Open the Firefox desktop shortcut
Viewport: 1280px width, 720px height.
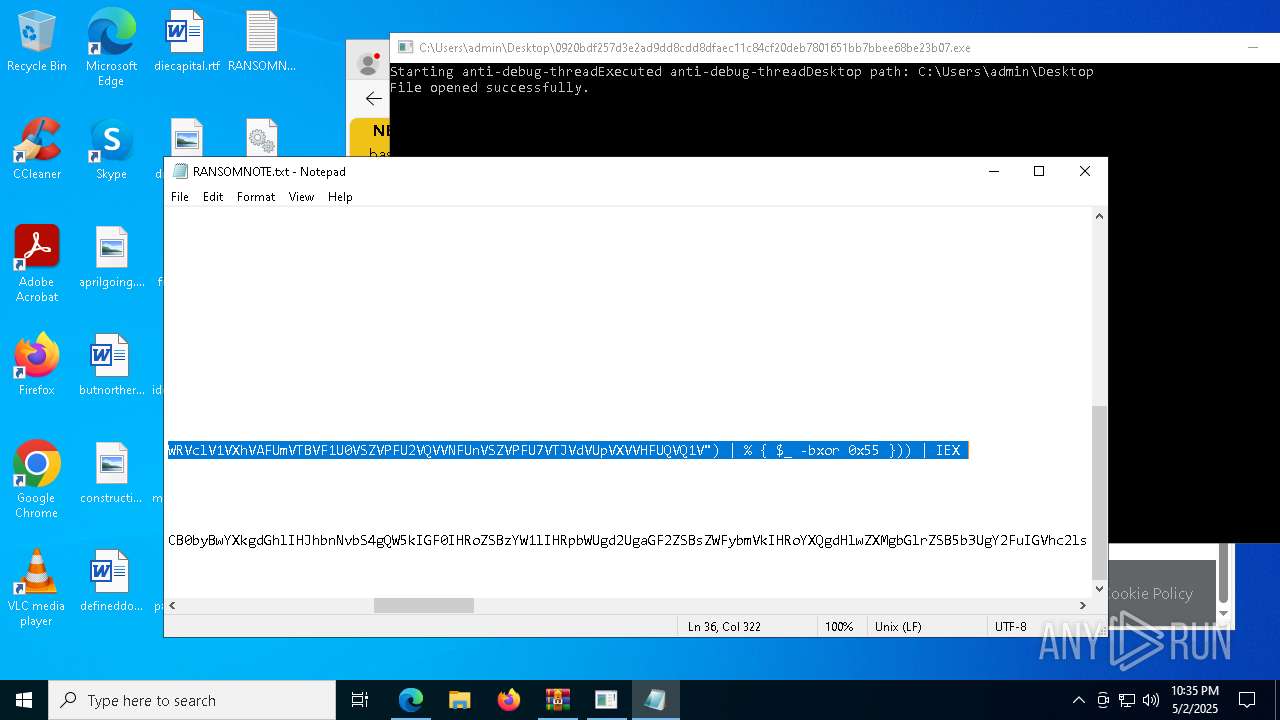(x=37, y=366)
